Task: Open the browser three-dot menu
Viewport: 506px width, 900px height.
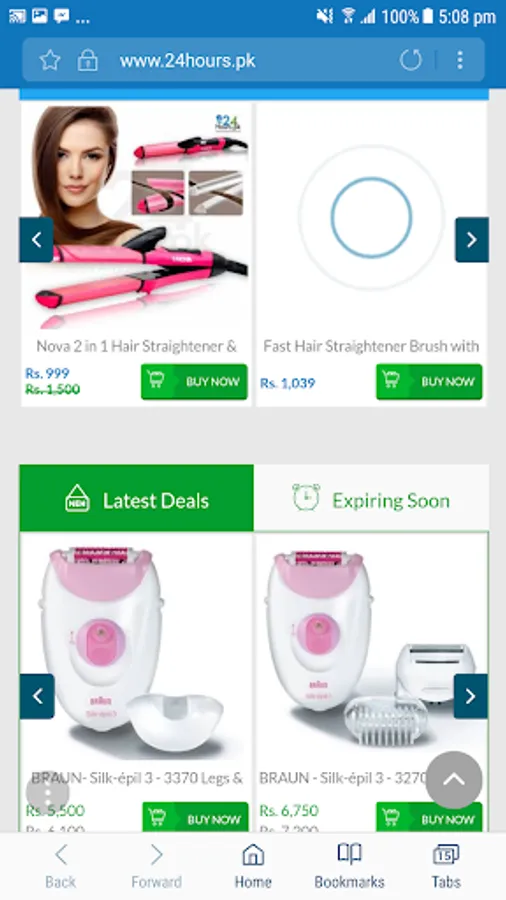Action: (x=460, y=60)
